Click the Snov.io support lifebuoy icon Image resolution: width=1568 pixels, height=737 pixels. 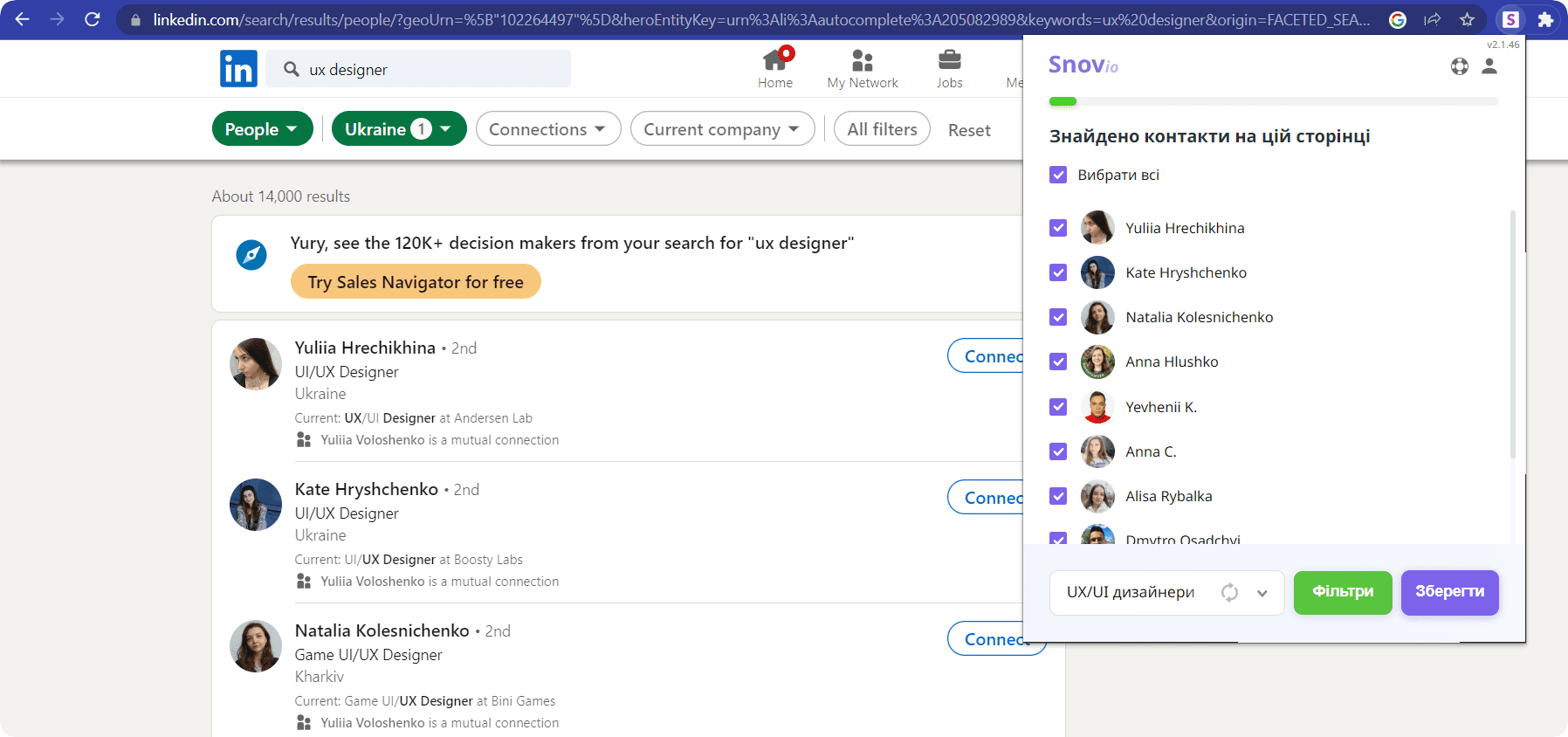(1460, 66)
